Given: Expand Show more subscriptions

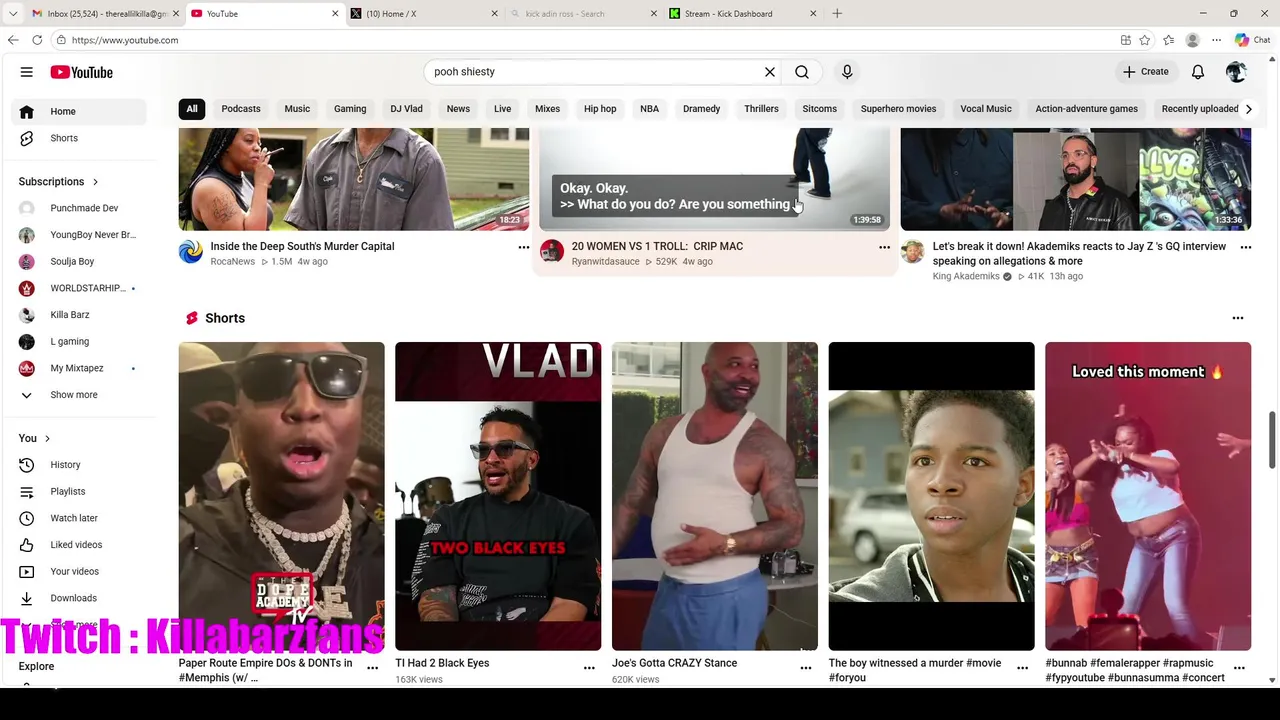Looking at the screenshot, I should 80,395.
